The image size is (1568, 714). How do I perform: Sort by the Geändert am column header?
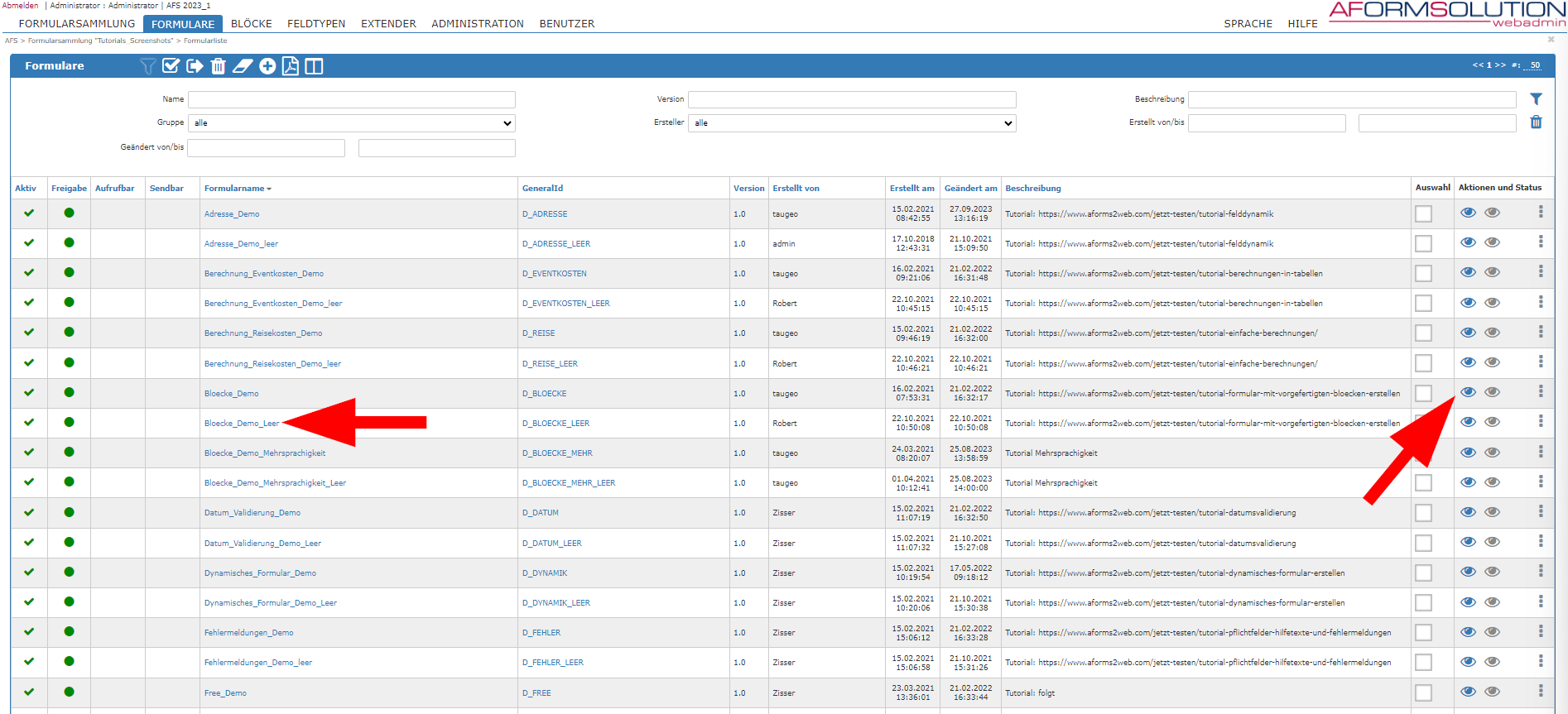coord(970,189)
